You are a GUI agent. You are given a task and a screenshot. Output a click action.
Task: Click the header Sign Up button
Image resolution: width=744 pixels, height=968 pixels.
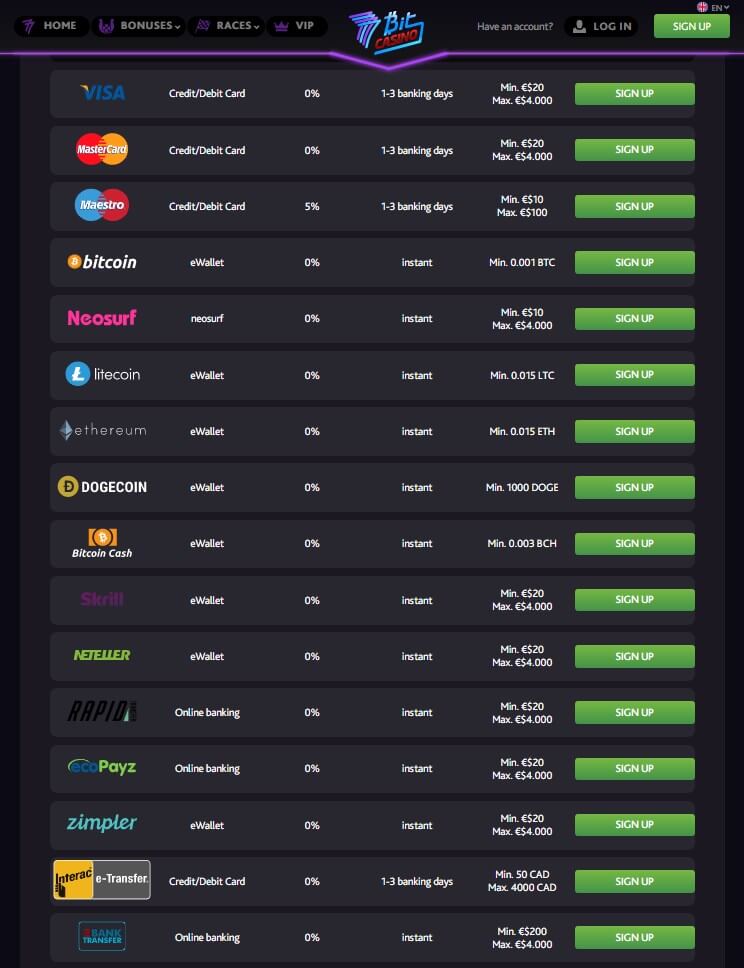(x=691, y=26)
